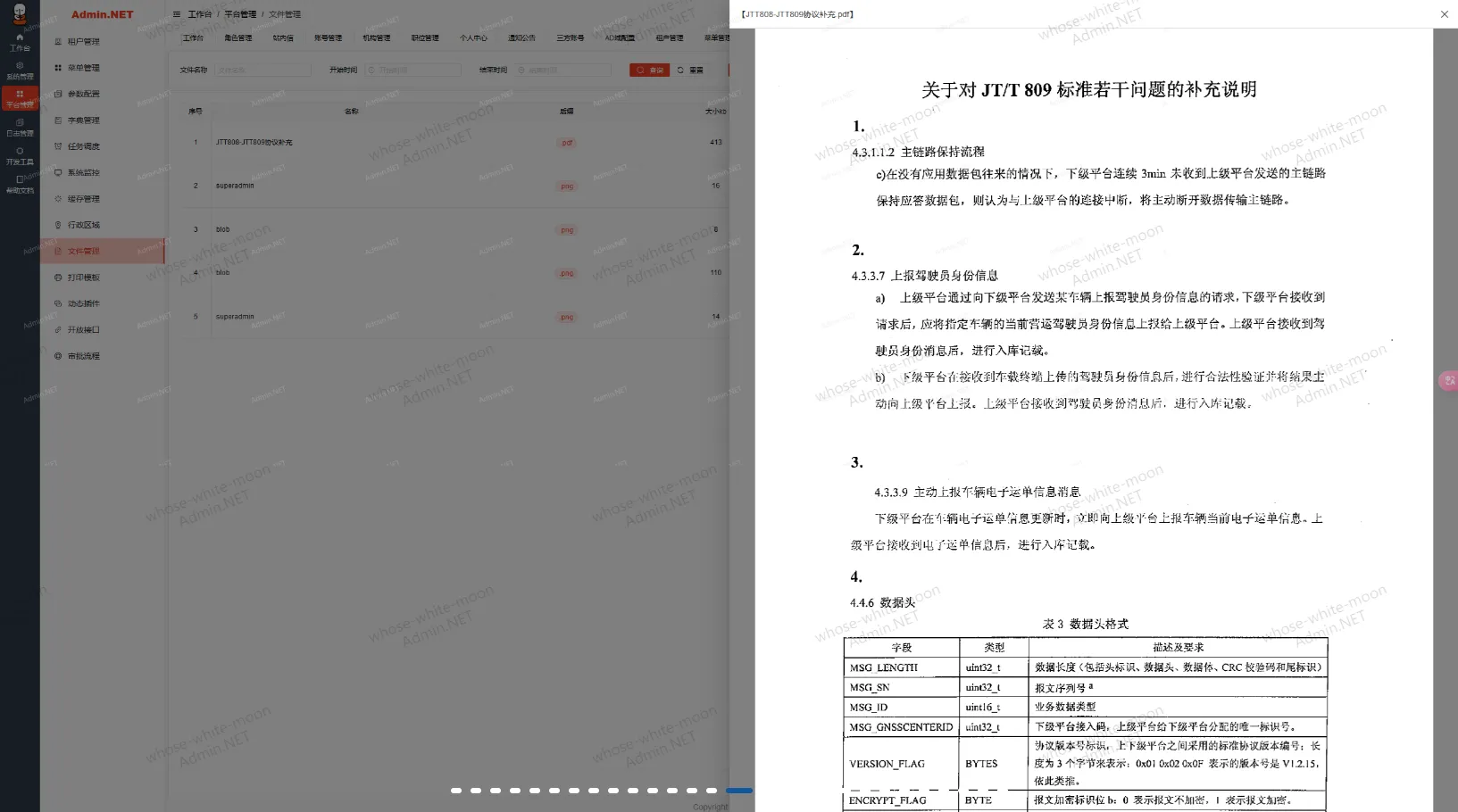Viewport: 1458px width, 812px height.
Task: Select the superadmin file in row 5
Action: [x=235, y=317]
